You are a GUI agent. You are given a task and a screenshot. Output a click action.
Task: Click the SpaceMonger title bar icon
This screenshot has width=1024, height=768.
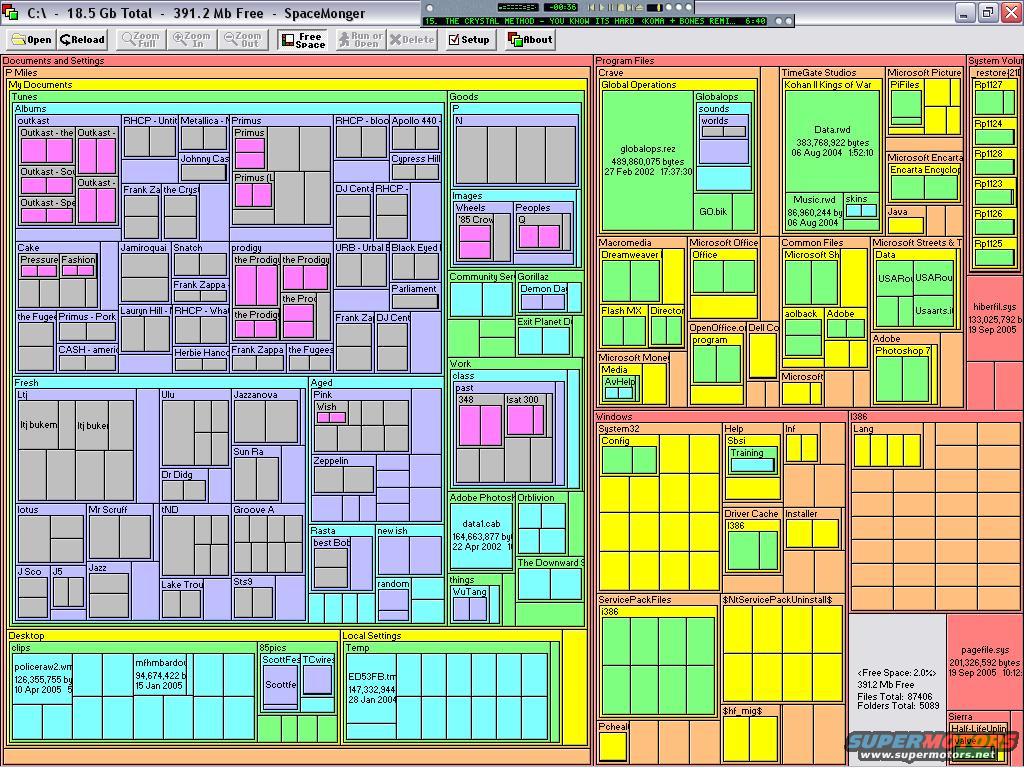(12, 13)
